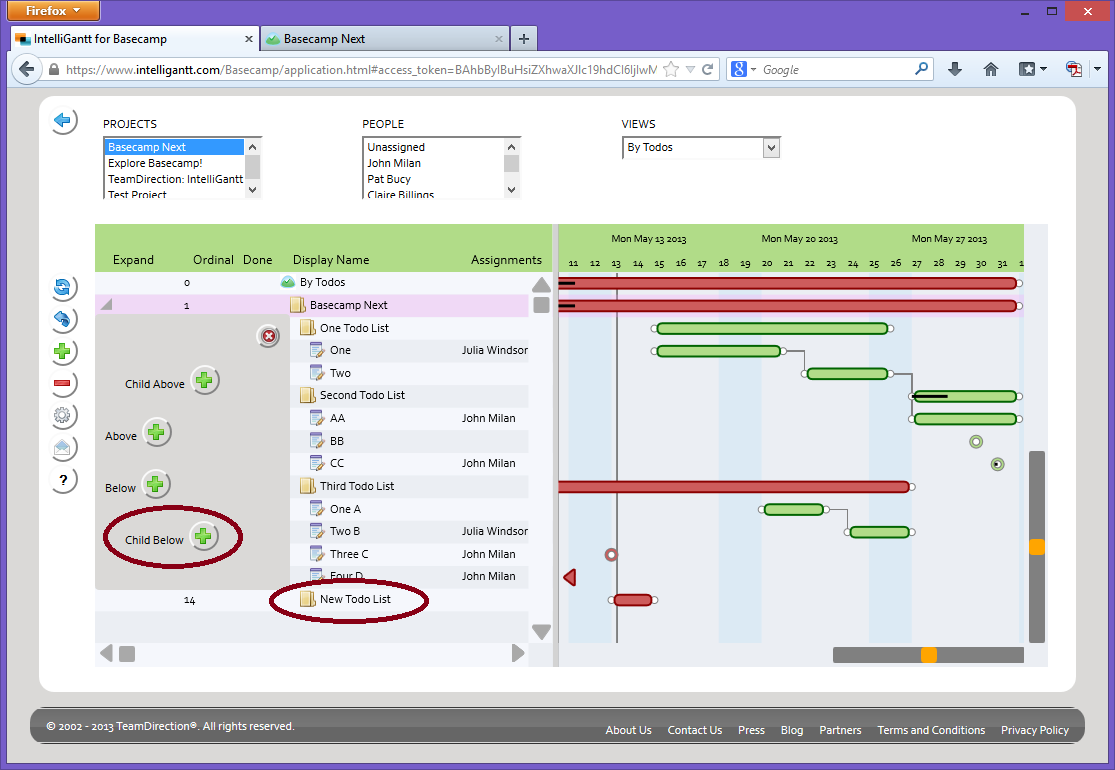Open a new browser tab

524,38
